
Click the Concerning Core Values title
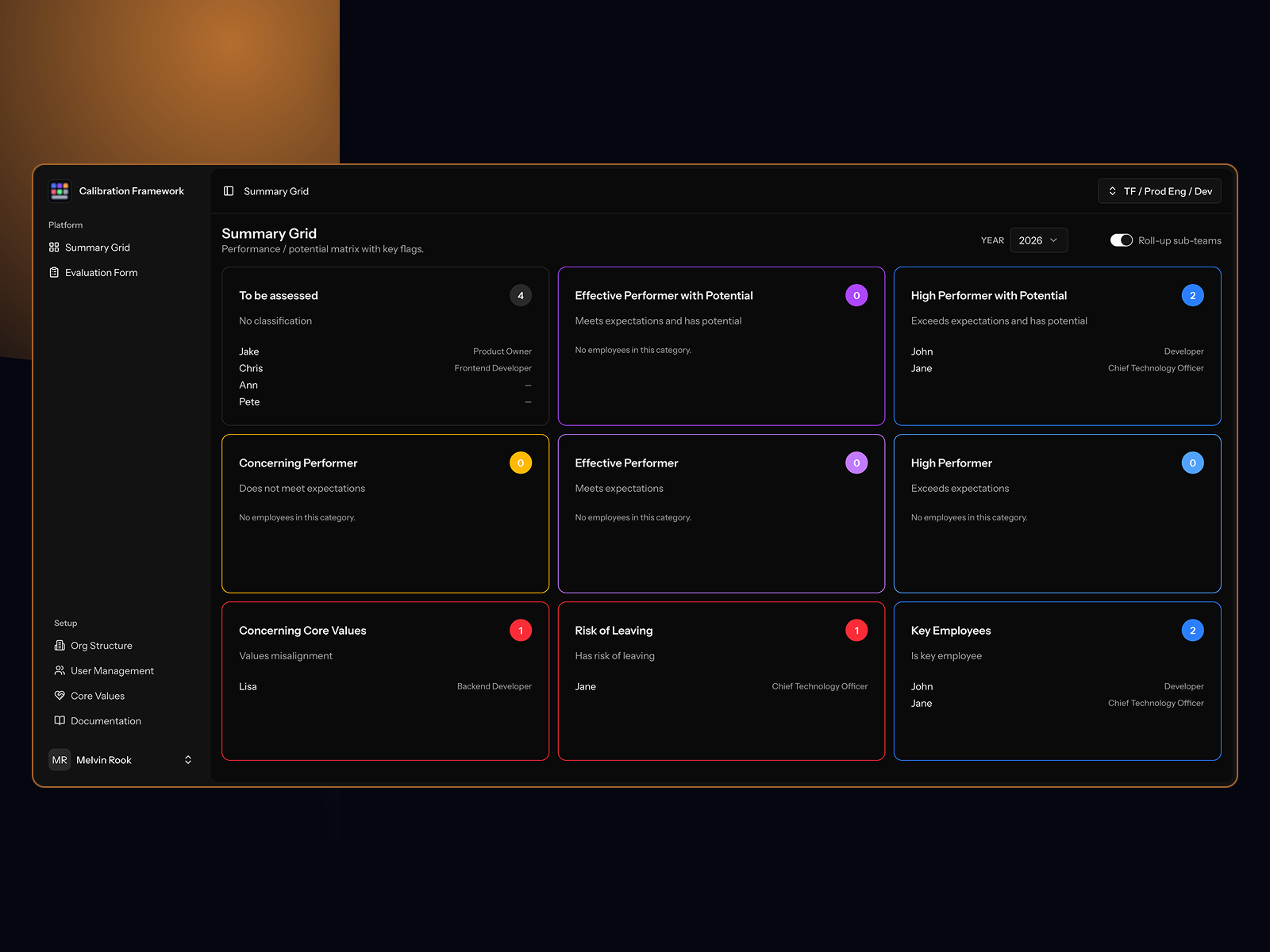302,631
